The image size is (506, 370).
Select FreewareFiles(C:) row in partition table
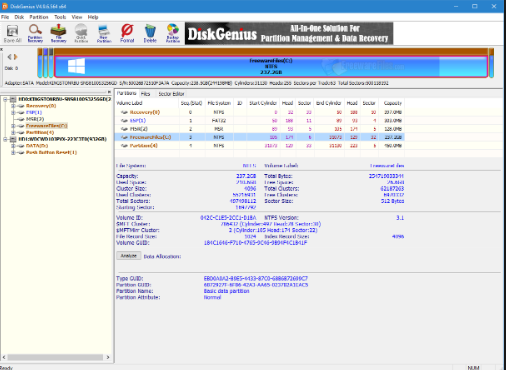point(260,137)
